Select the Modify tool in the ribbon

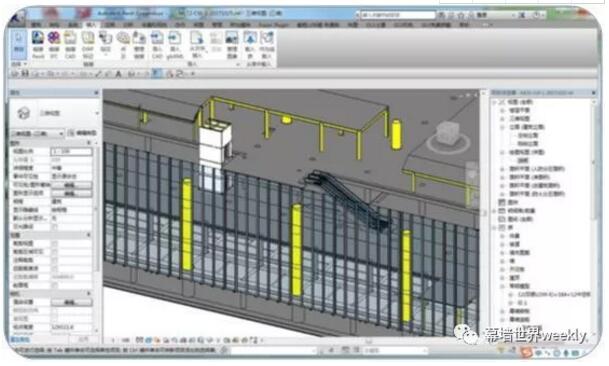click(18, 44)
